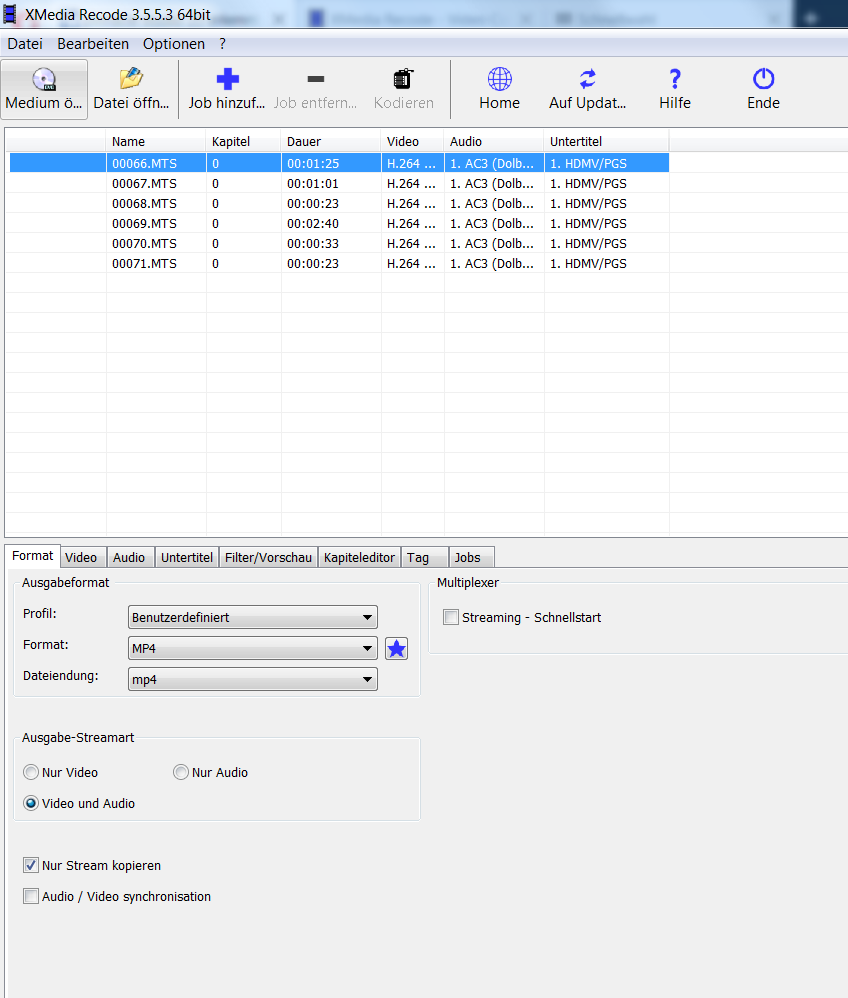Select Nur Video radio button
Screen dimensions: 848x998
[31, 772]
